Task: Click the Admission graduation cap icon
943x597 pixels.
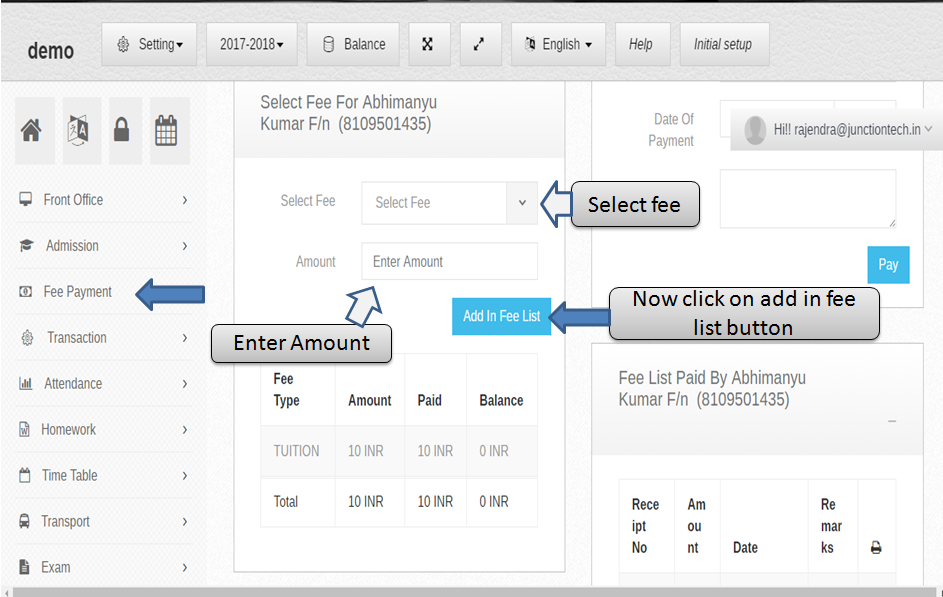Action: point(26,245)
